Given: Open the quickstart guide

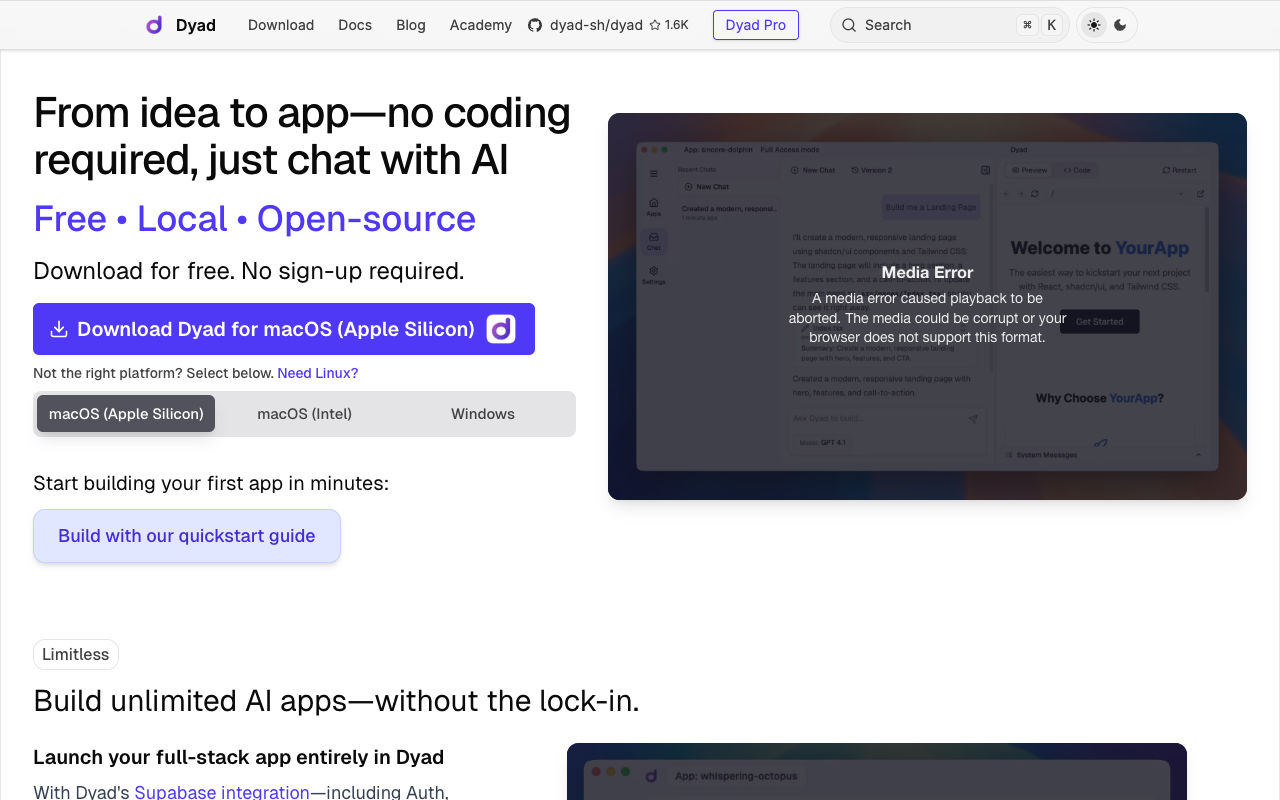Looking at the screenshot, I should (x=186, y=535).
